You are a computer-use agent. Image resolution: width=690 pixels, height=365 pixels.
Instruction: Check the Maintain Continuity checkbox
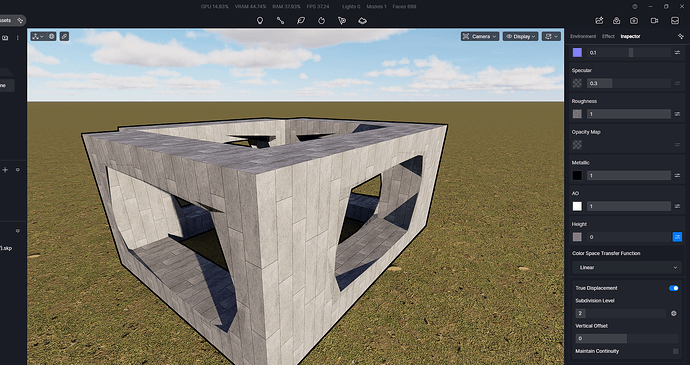pyautogui.click(x=675, y=351)
